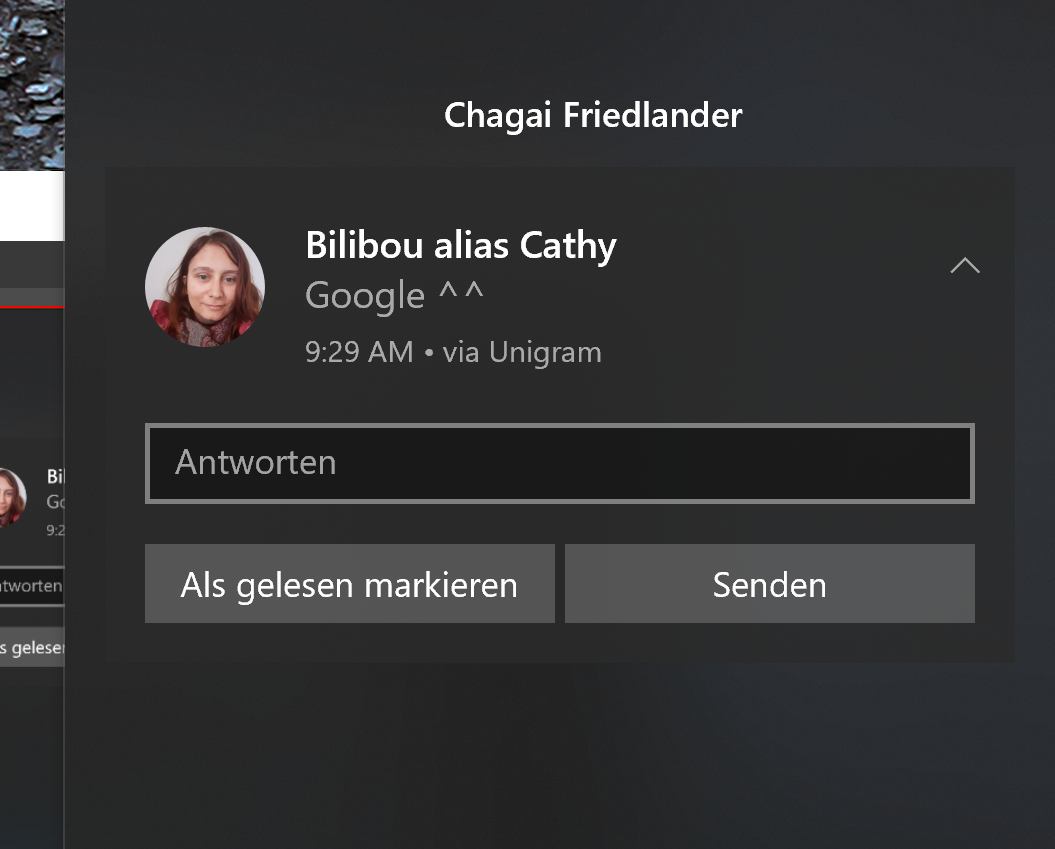The height and width of the screenshot is (849, 1055).
Task: Click the empty dark area below the notification card
Action: [560, 753]
